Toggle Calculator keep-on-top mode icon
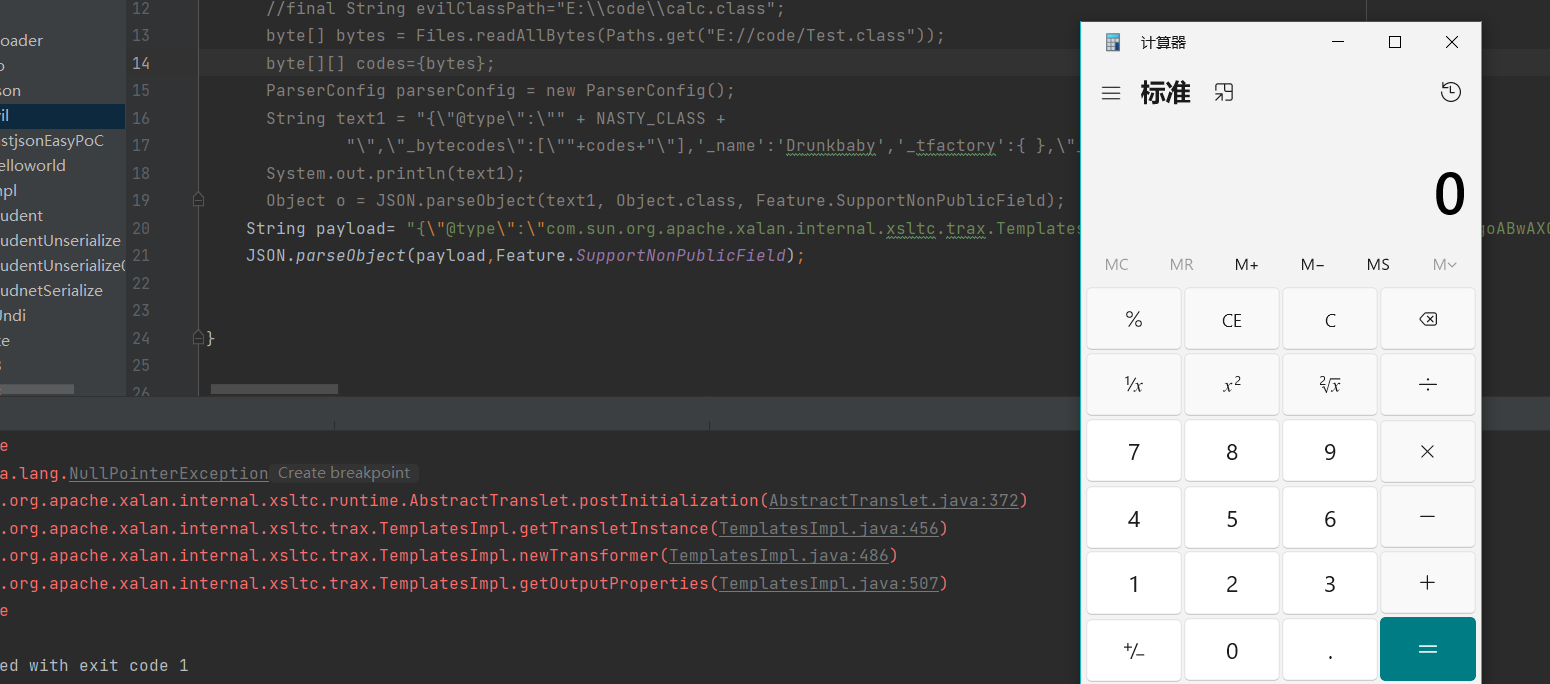Image resolution: width=1550 pixels, height=684 pixels. (1224, 93)
